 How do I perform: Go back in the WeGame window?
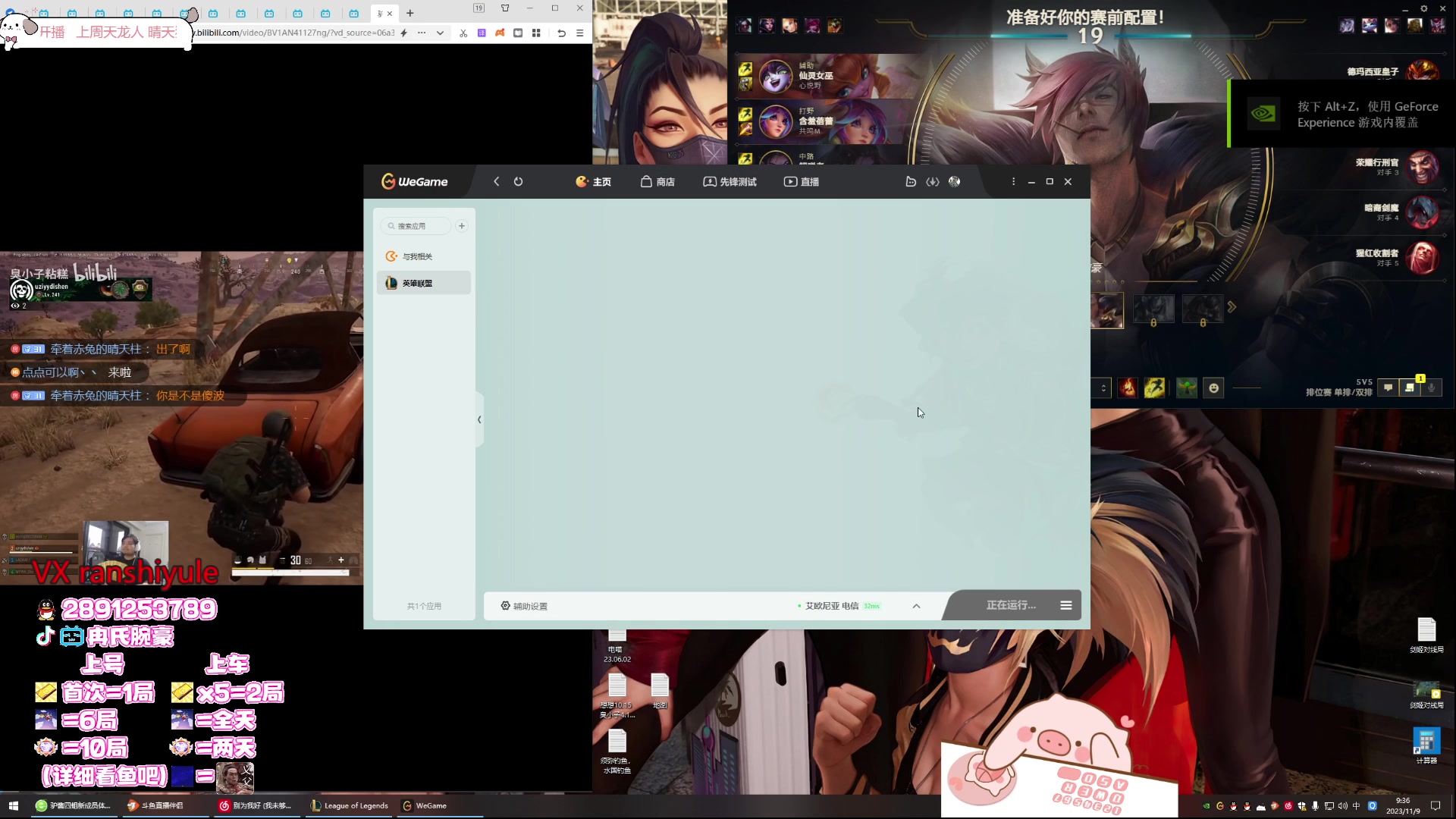click(x=497, y=181)
